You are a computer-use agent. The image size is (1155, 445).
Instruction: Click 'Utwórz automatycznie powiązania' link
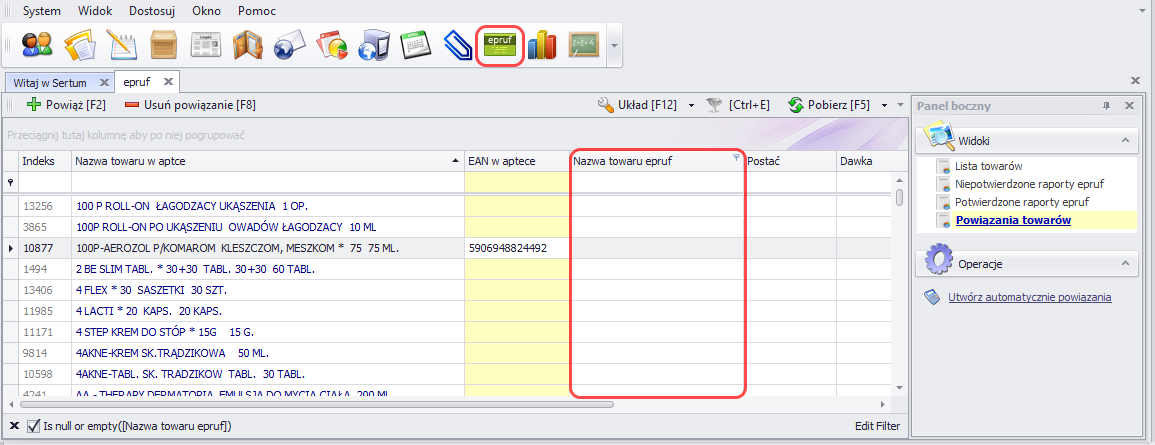coord(1029,297)
